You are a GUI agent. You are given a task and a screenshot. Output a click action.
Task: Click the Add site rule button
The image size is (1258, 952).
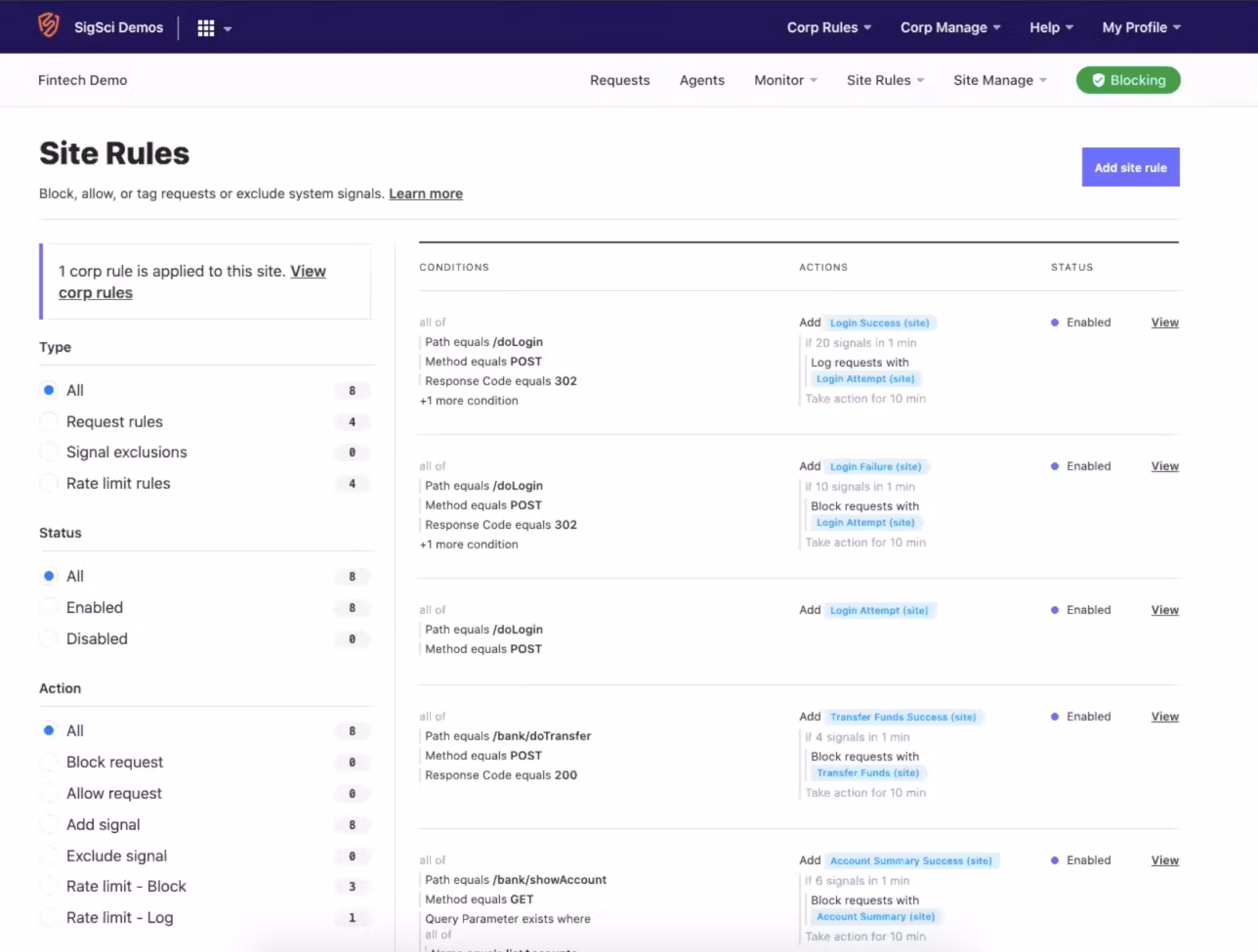pos(1130,167)
